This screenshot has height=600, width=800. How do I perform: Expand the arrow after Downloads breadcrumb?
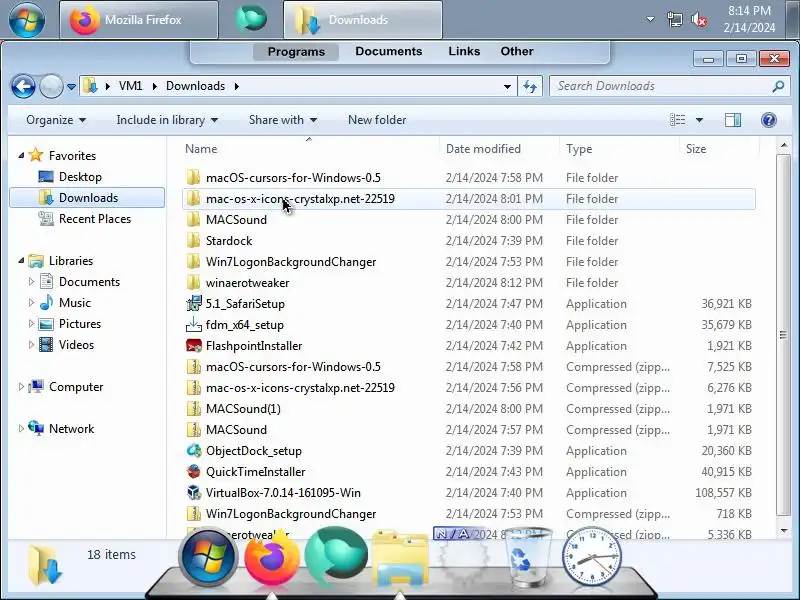coord(237,86)
